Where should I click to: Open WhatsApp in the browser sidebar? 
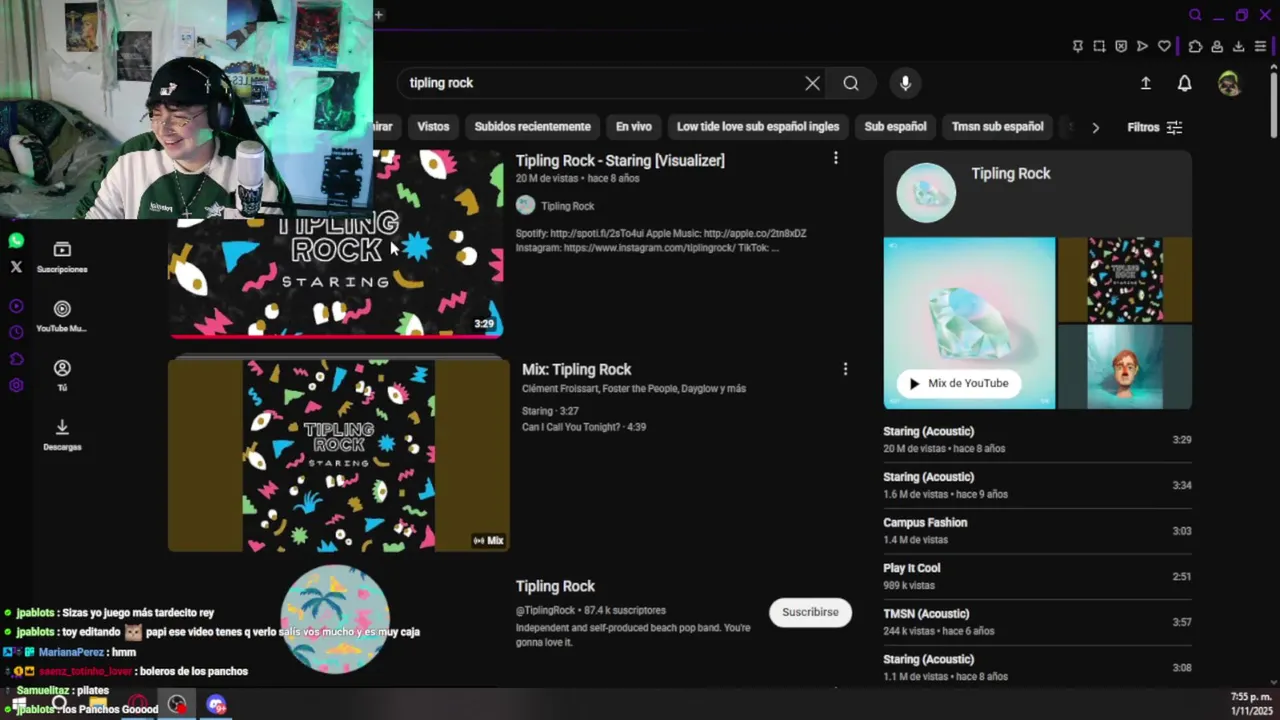click(x=16, y=241)
